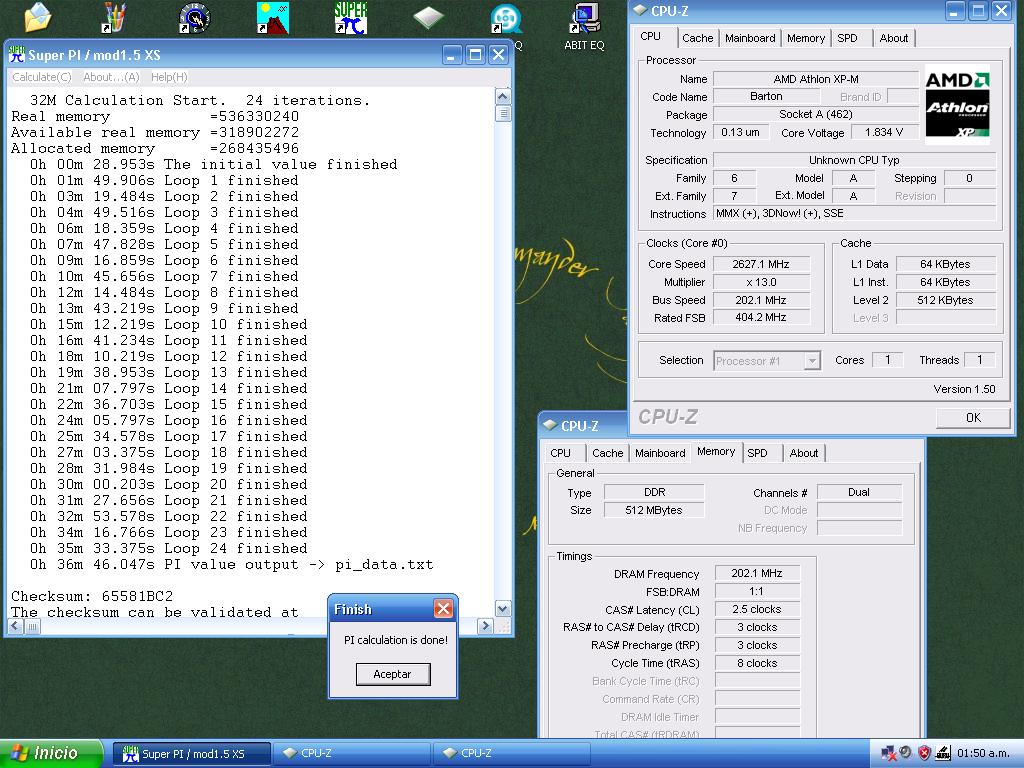Click the horizontal scrollbar thumb in Super PI
This screenshot has height=768, width=1024.
click(x=32, y=626)
